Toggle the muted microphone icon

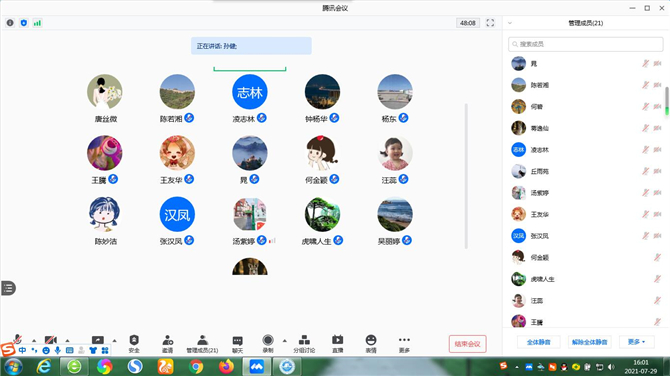point(18,339)
